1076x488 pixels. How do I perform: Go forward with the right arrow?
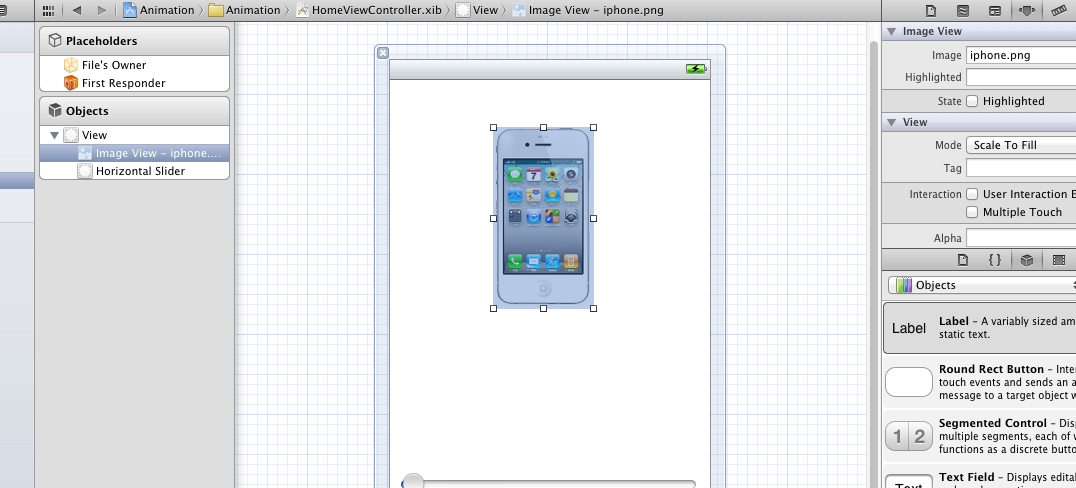(x=102, y=10)
